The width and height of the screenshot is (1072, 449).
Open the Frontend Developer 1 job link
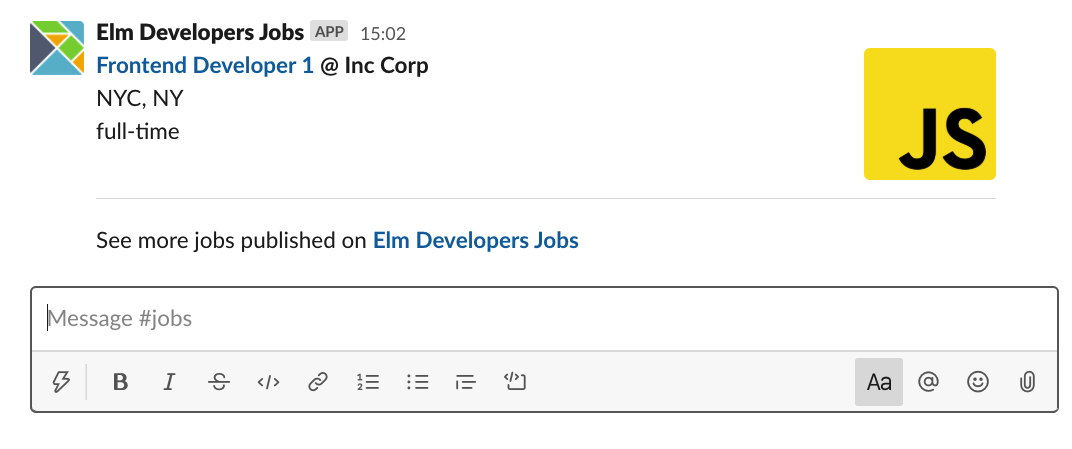[205, 66]
